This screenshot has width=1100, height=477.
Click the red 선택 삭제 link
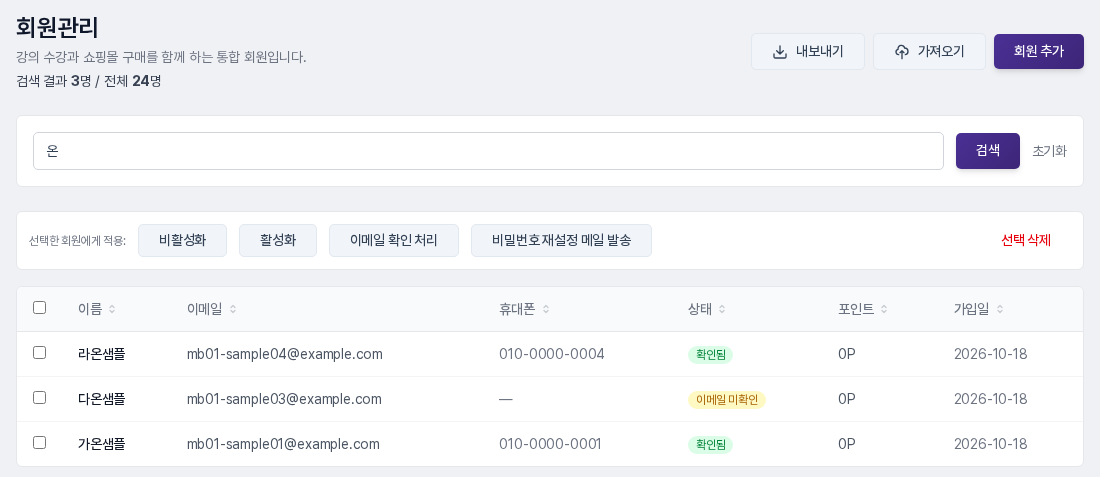pyautogui.click(x=1026, y=240)
